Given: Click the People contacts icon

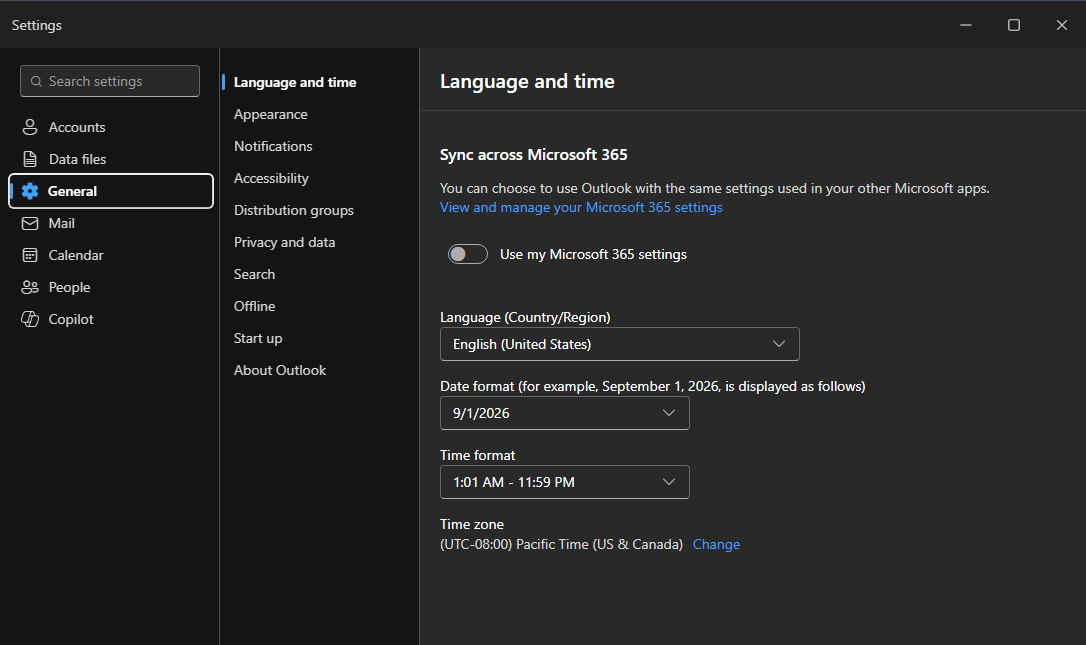Looking at the screenshot, I should [30, 287].
